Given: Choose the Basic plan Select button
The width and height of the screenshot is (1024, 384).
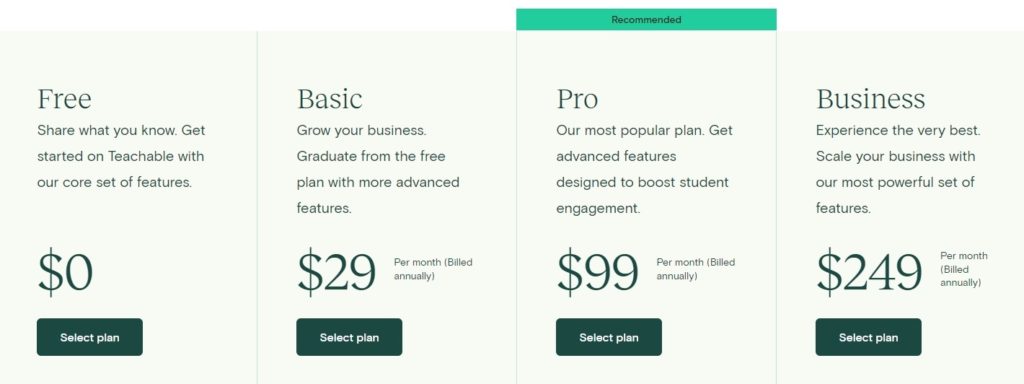Looking at the screenshot, I should pos(349,337).
